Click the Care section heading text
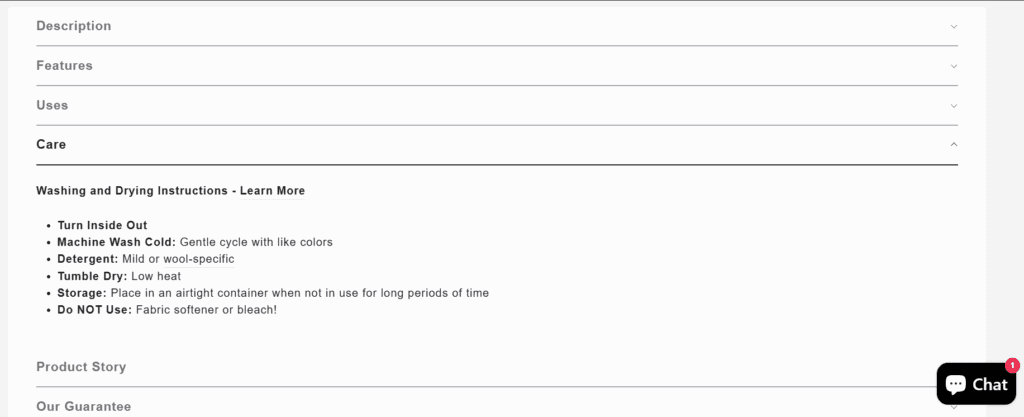Image resolution: width=1024 pixels, height=417 pixels. coord(51,144)
